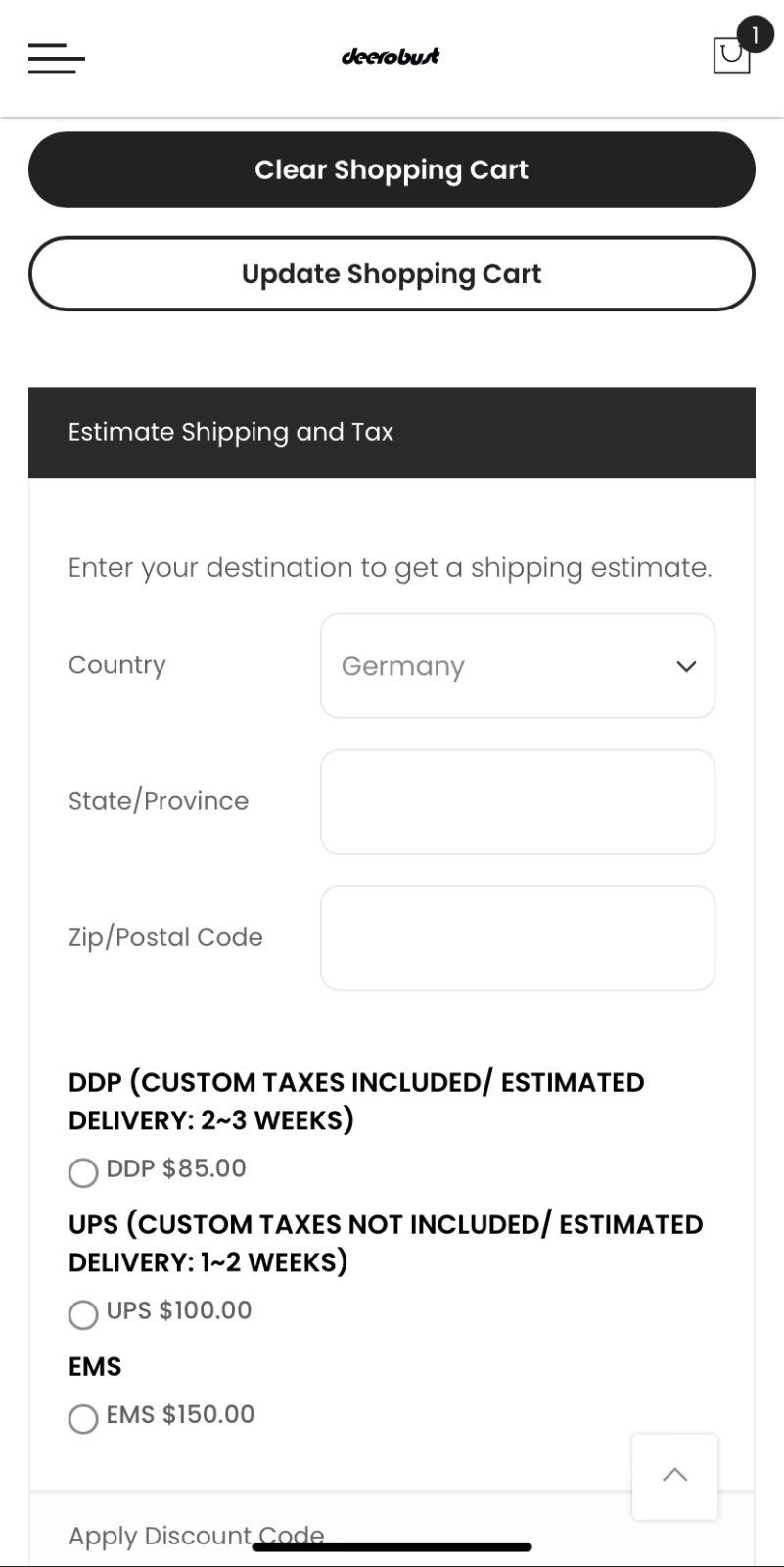Tap the deerobust logo

coord(391,56)
